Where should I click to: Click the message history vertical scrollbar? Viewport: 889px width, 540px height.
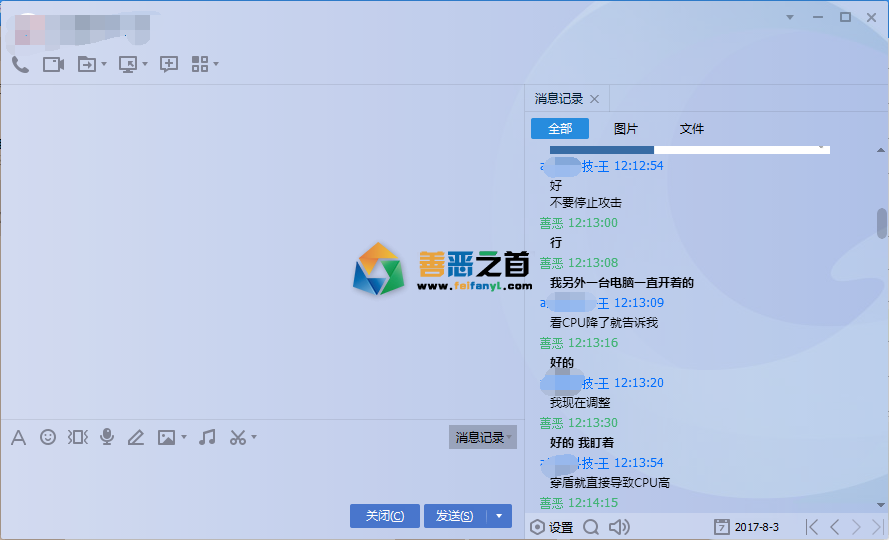click(x=881, y=223)
